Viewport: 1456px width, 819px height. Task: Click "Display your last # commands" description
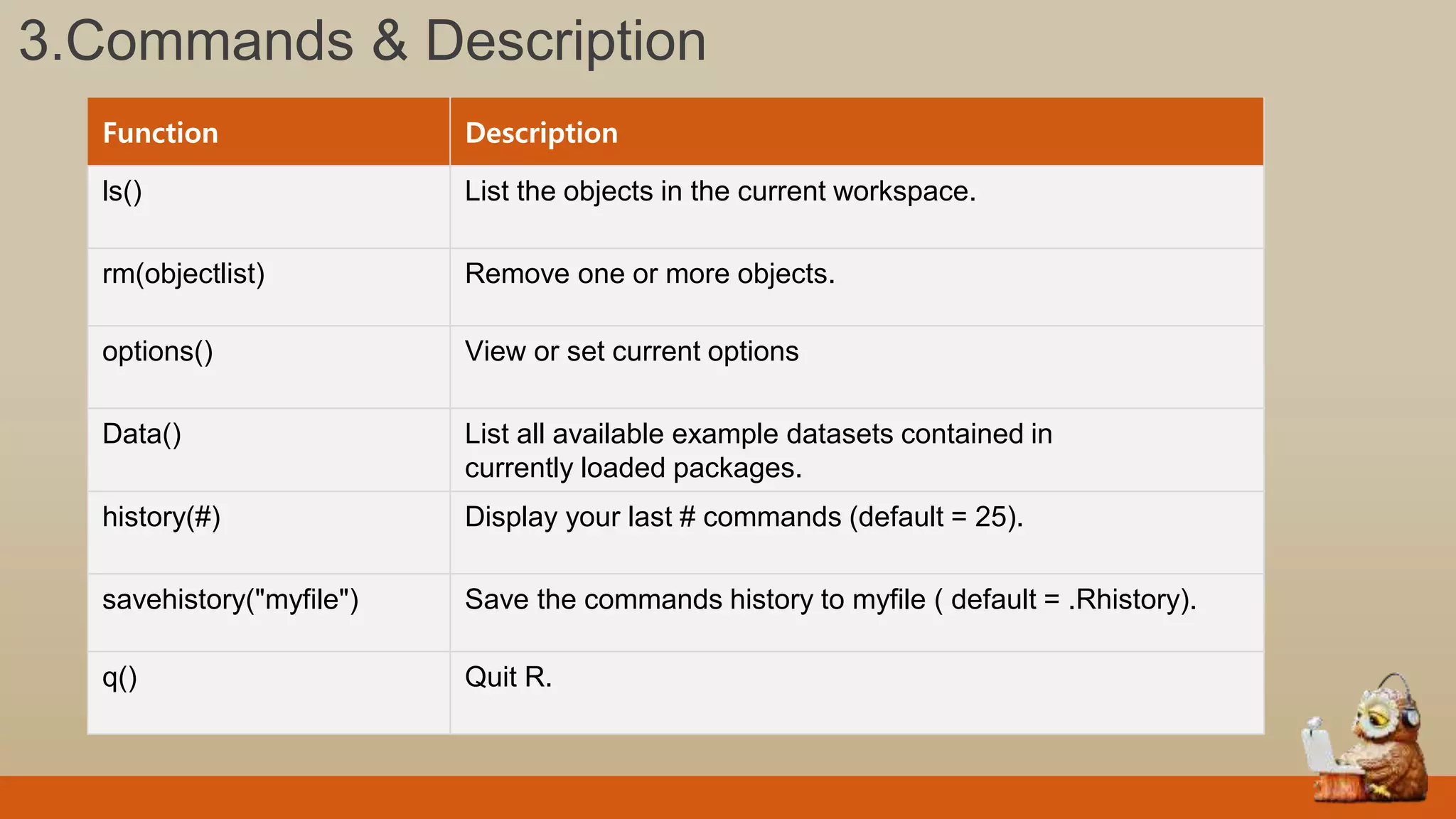click(x=744, y=517)
